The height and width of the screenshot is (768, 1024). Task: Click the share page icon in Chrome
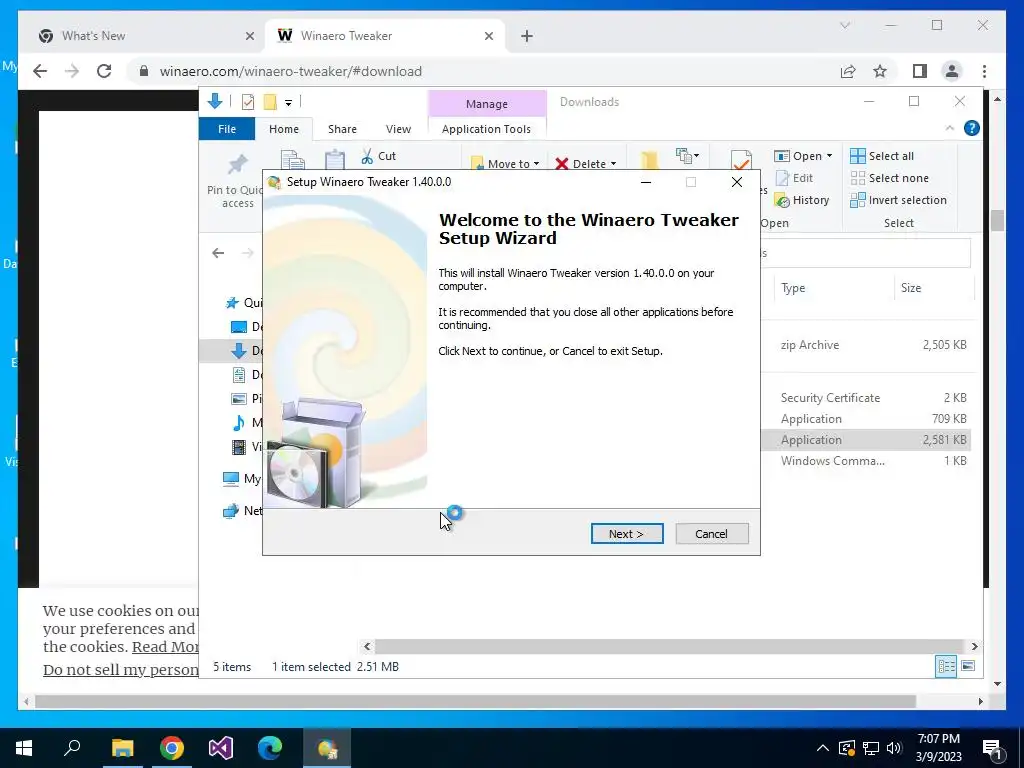coord(848,71)
